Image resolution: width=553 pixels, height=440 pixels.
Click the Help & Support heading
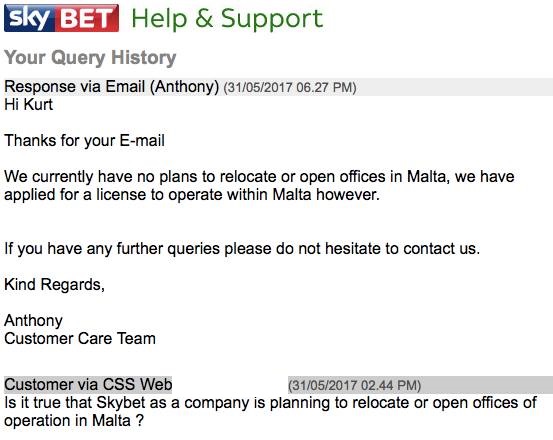coord(227,19)
